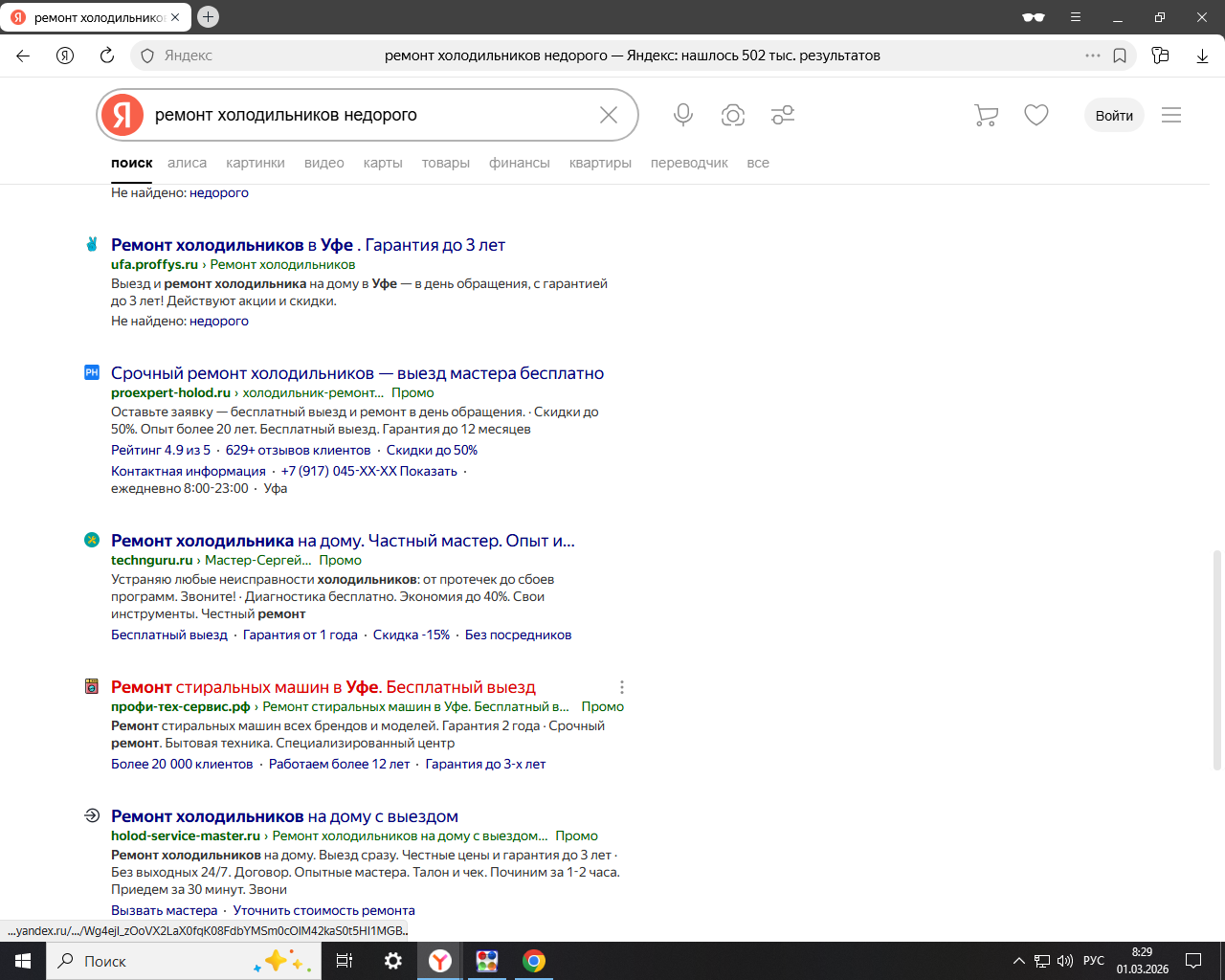Screen dimensions: 1225x980
Task: Switch to the карты tab
Action: click(x=383, y=163)
